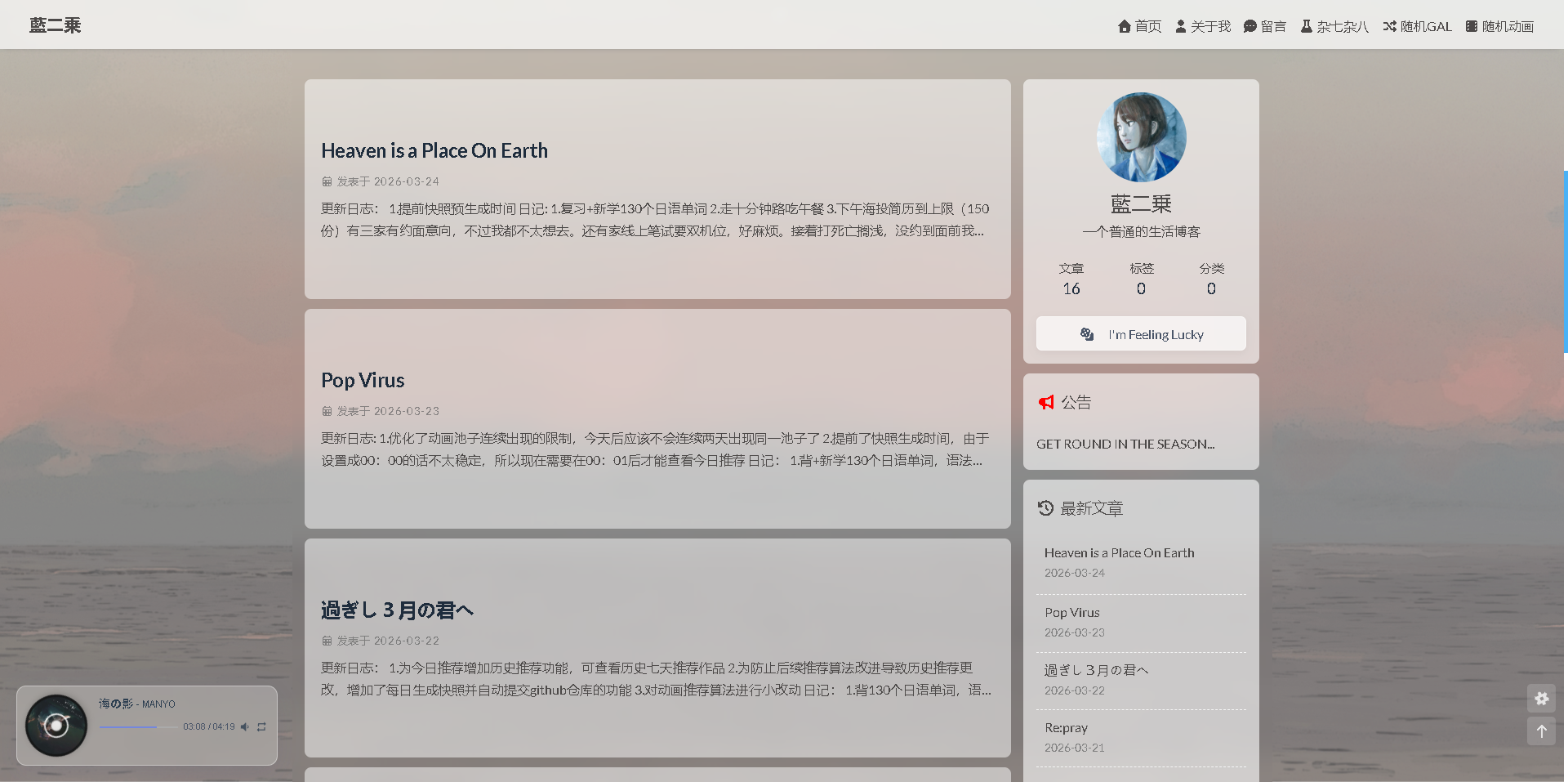Image resolution: width=1568 pixels, height=782 pixels.
Task: Click the history clock icon beside 最新文章
Action: point(1045,507)
